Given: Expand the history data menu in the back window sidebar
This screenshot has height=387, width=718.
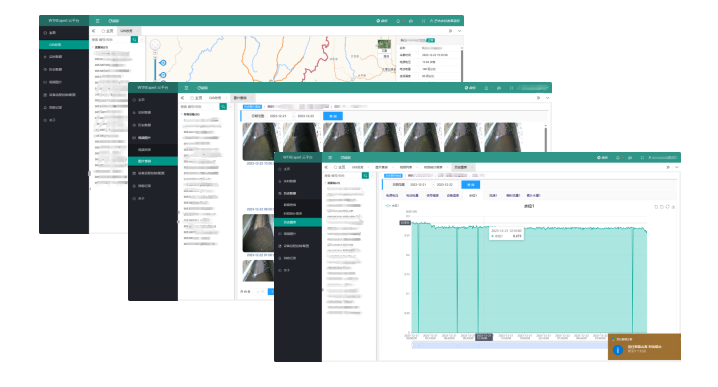Looking at the screenshot, I should click(x=64, y=70).
